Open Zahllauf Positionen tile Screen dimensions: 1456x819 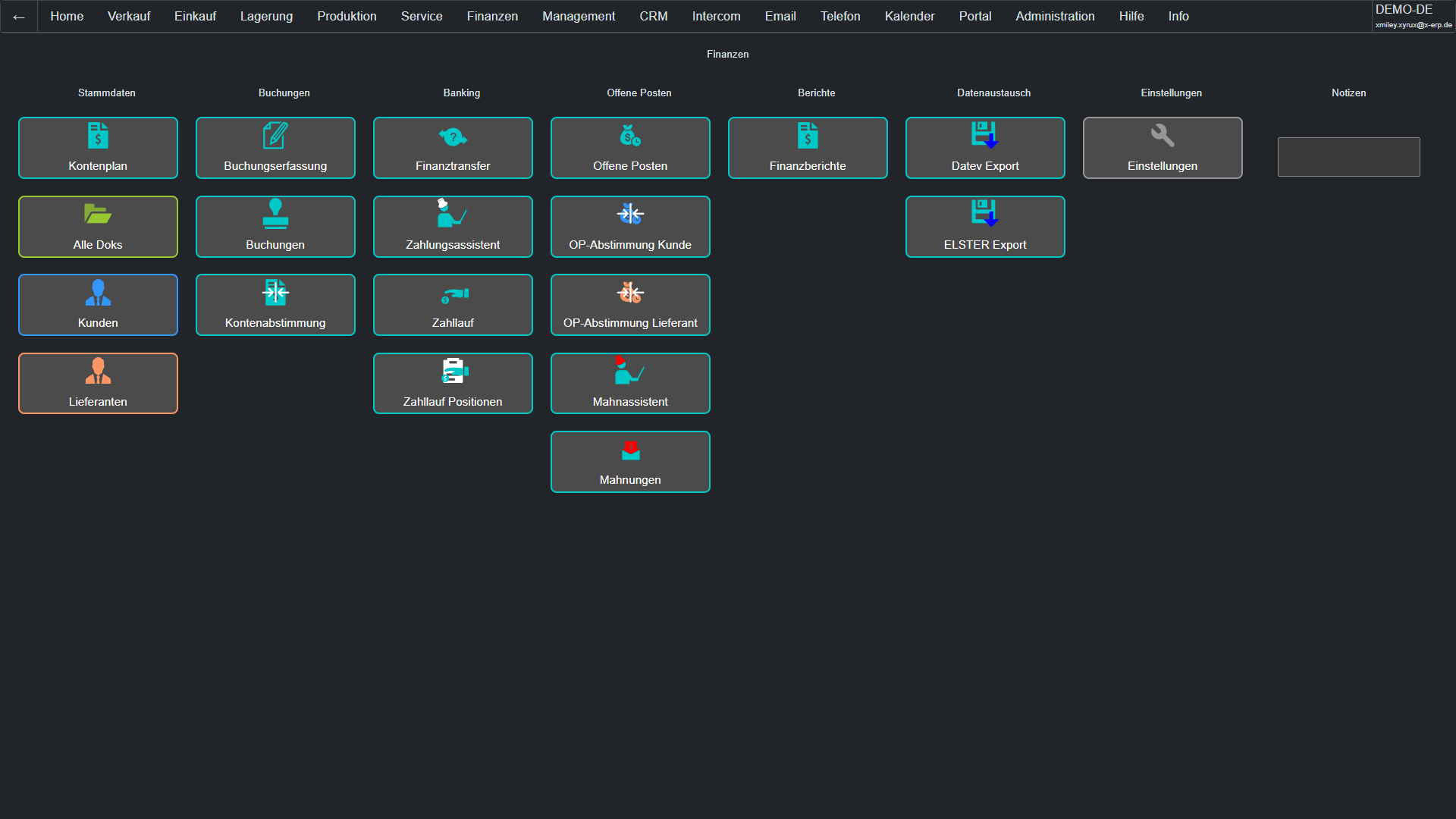click(x=453, y=384)
